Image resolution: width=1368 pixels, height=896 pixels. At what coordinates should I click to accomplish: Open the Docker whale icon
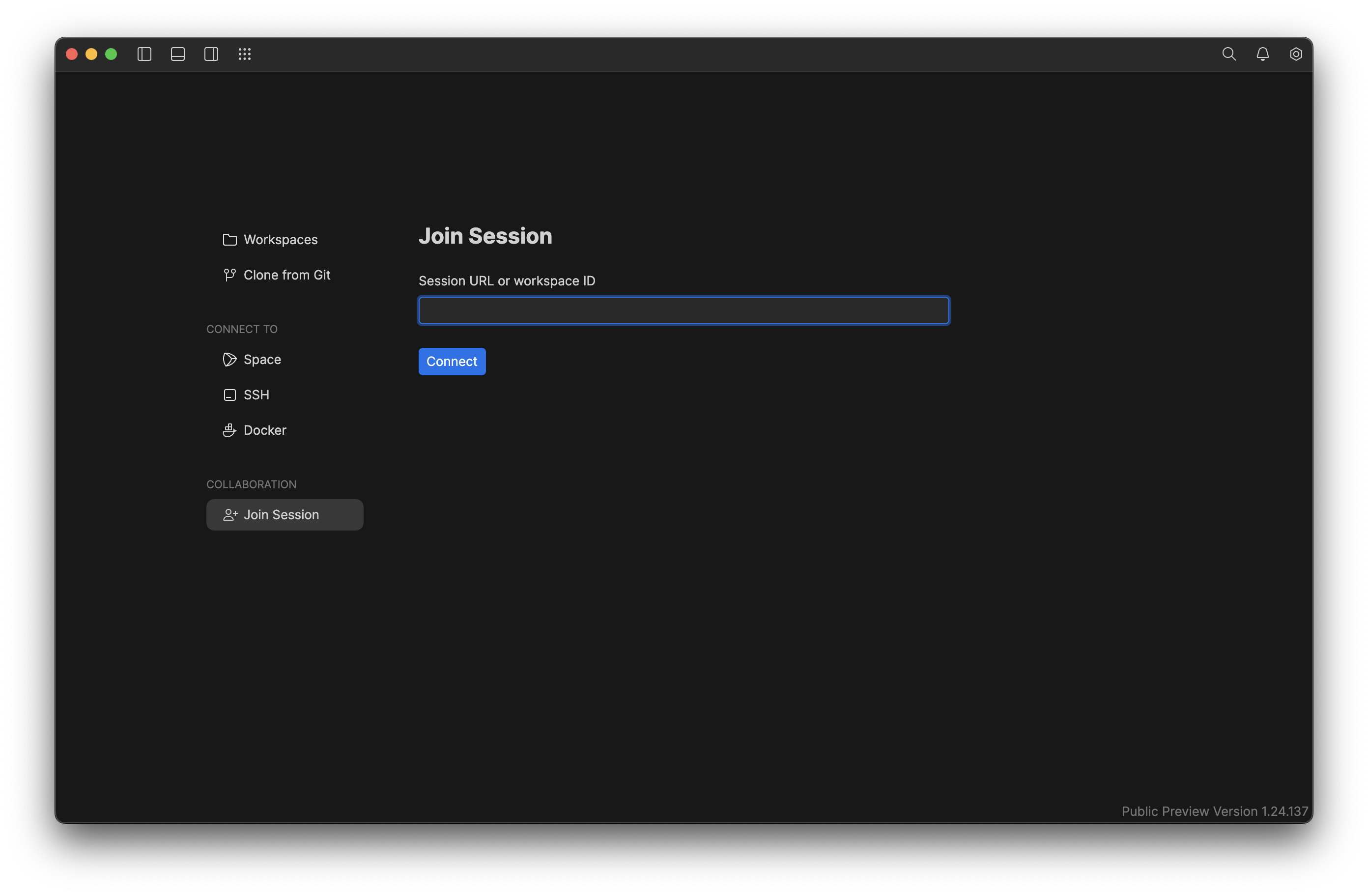(x=229, y=430)
